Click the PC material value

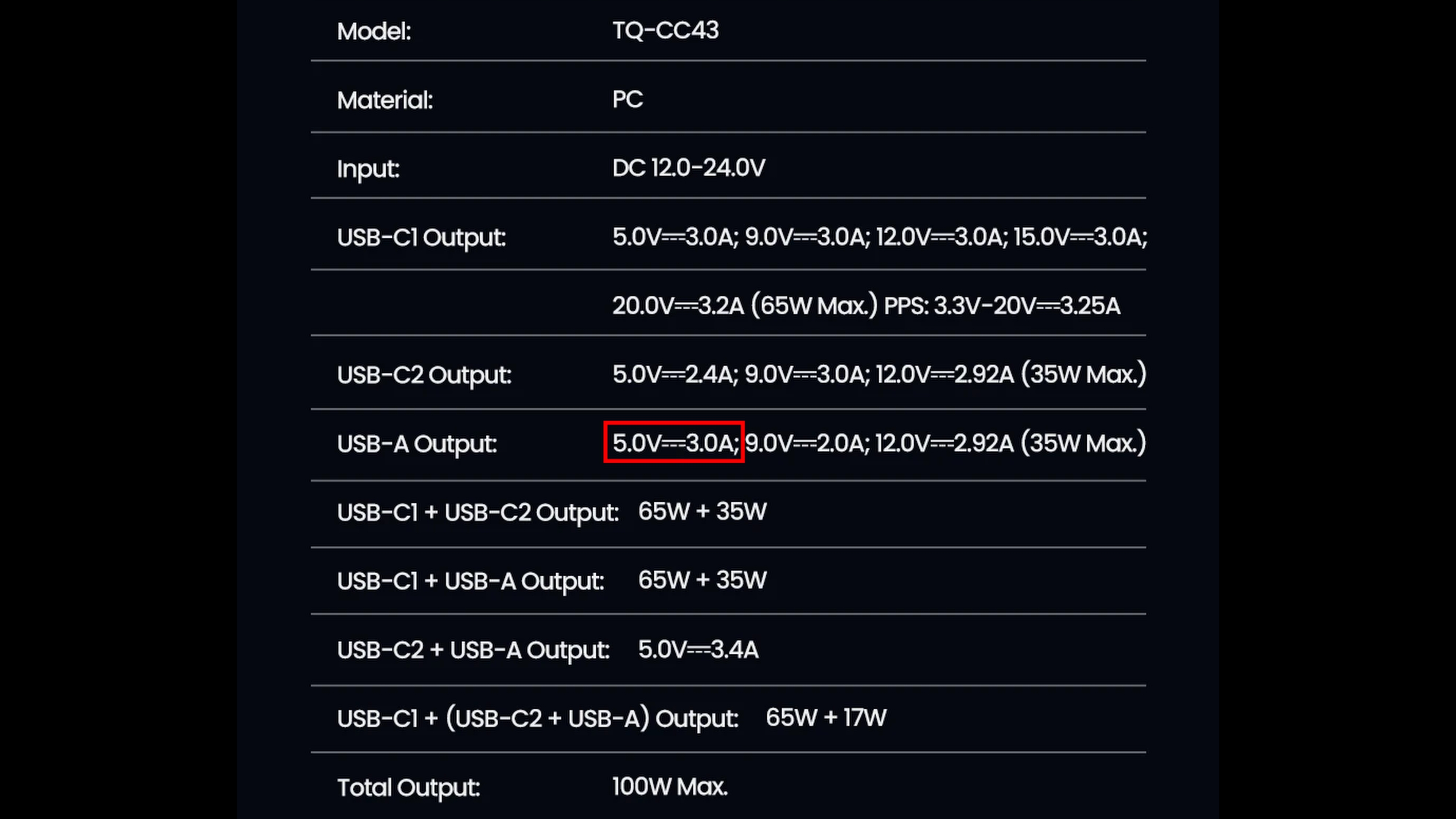pos(628,99)
